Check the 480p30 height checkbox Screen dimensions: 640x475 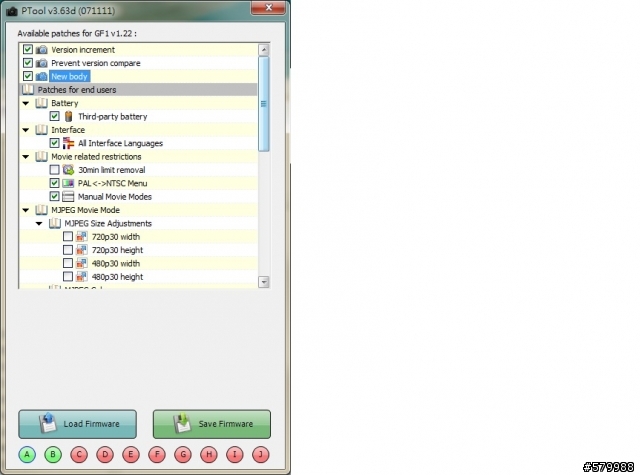tap(68, 277)
